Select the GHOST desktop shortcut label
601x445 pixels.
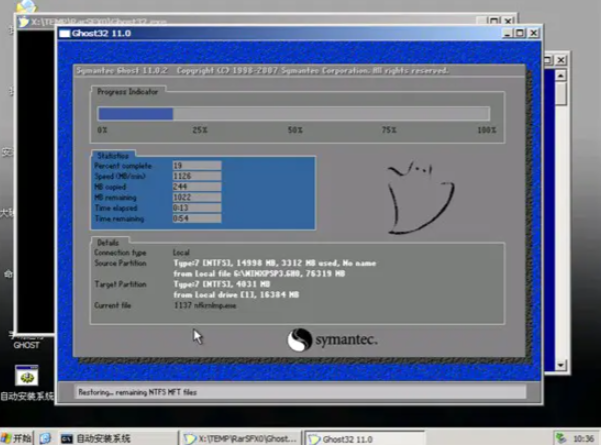pos(26,344)
